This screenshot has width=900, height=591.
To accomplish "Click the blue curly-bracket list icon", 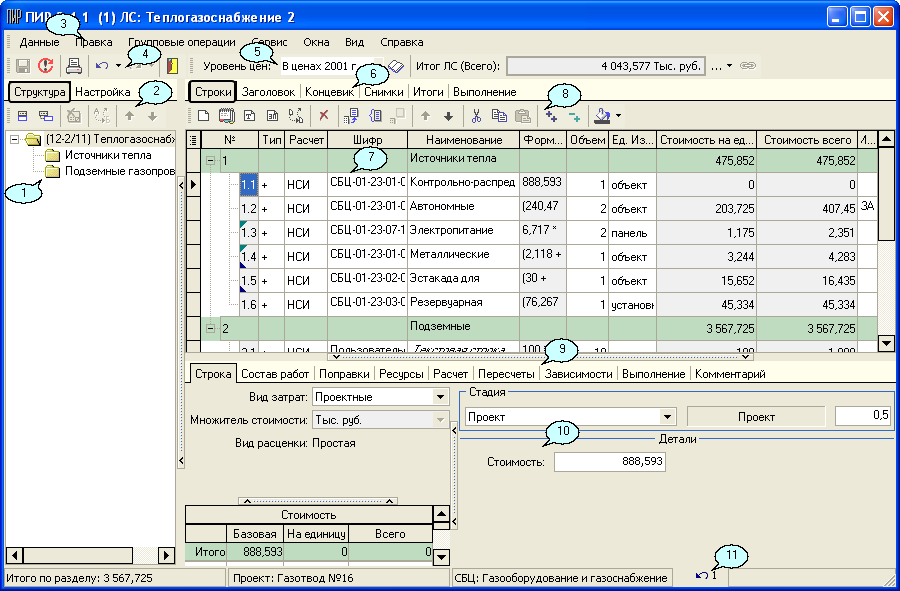I will 375,116.
